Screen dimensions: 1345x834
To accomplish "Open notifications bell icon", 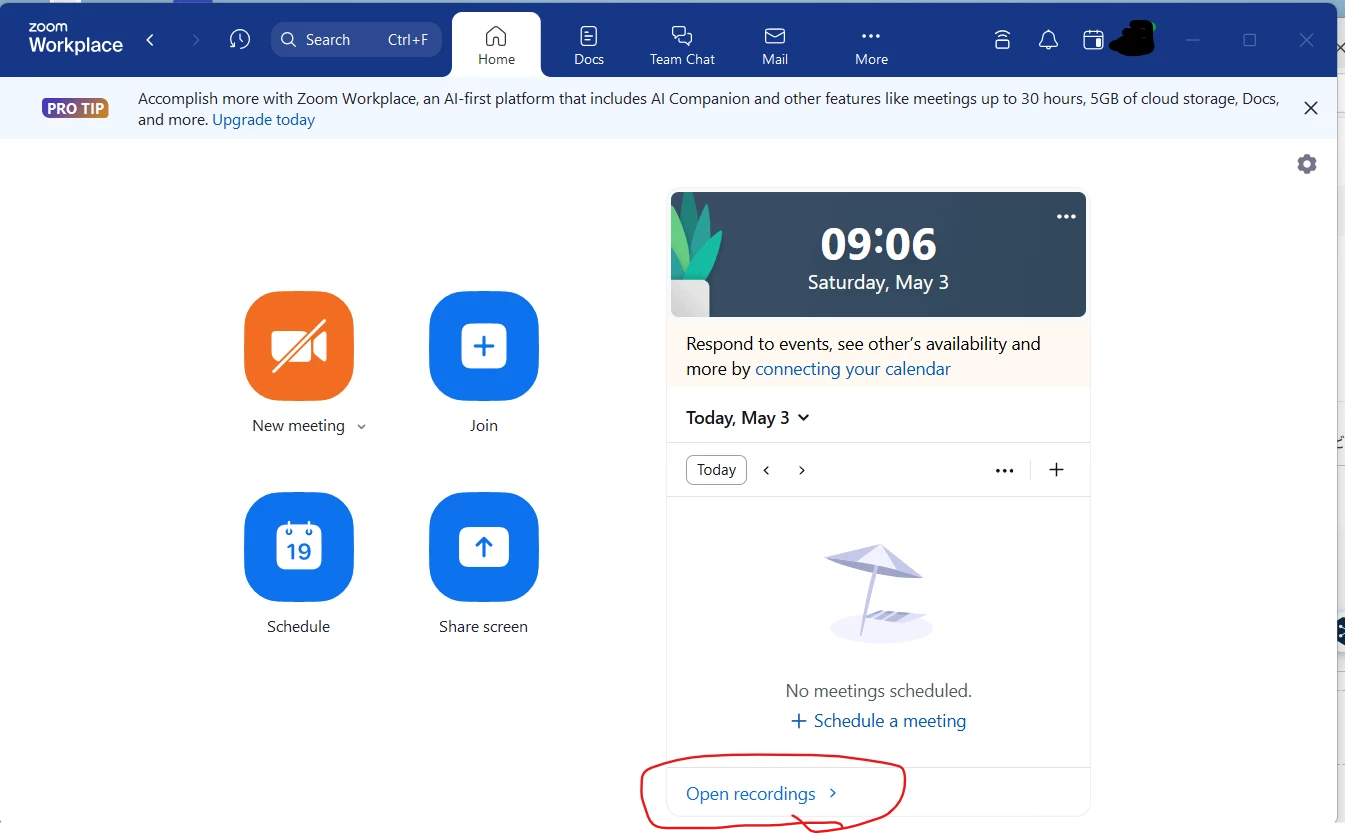I will coord(1048,40).
